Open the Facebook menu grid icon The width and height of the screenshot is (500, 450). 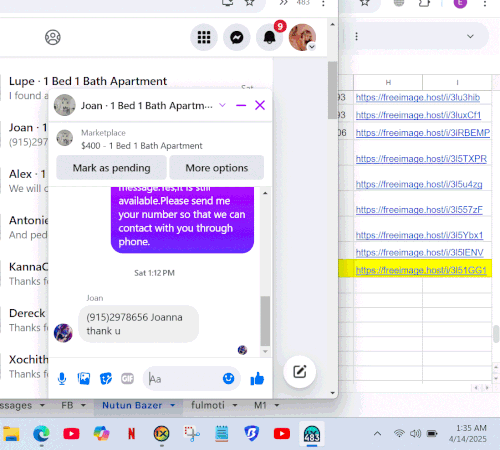[204, 37]
